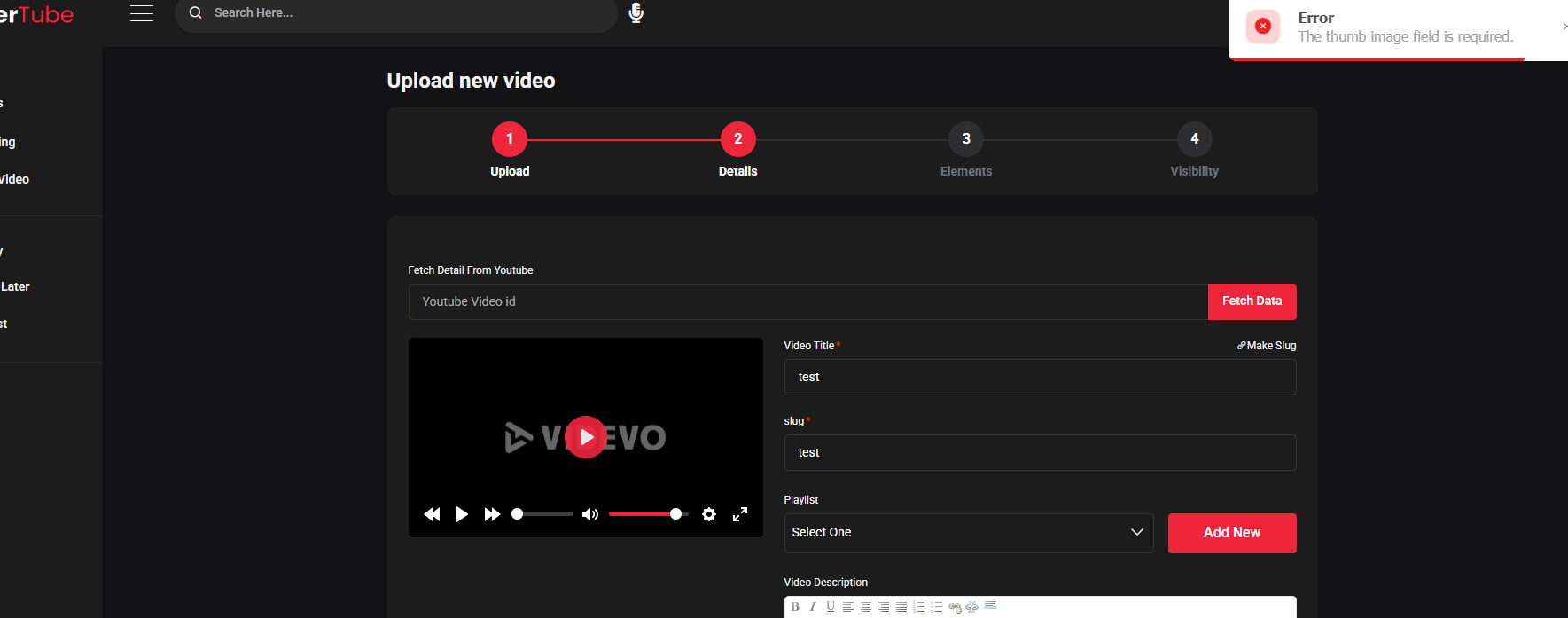Click 'Upload new video' heading
1568x618 pixels.
[471, 81]
